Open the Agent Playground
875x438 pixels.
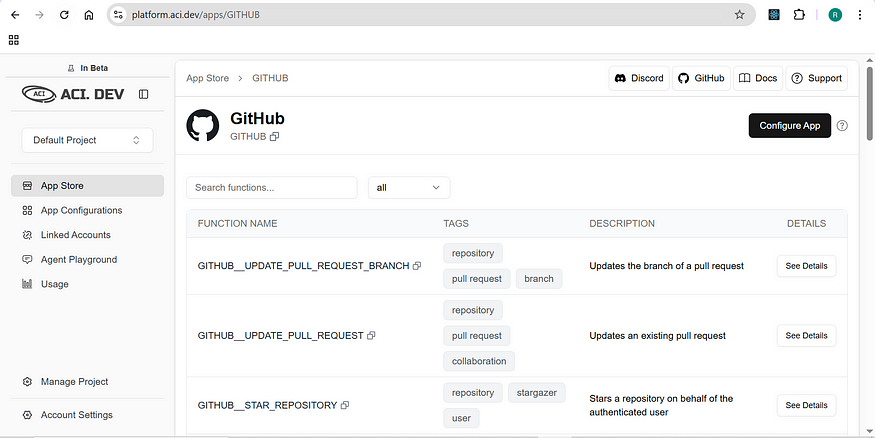click(88, 259)
